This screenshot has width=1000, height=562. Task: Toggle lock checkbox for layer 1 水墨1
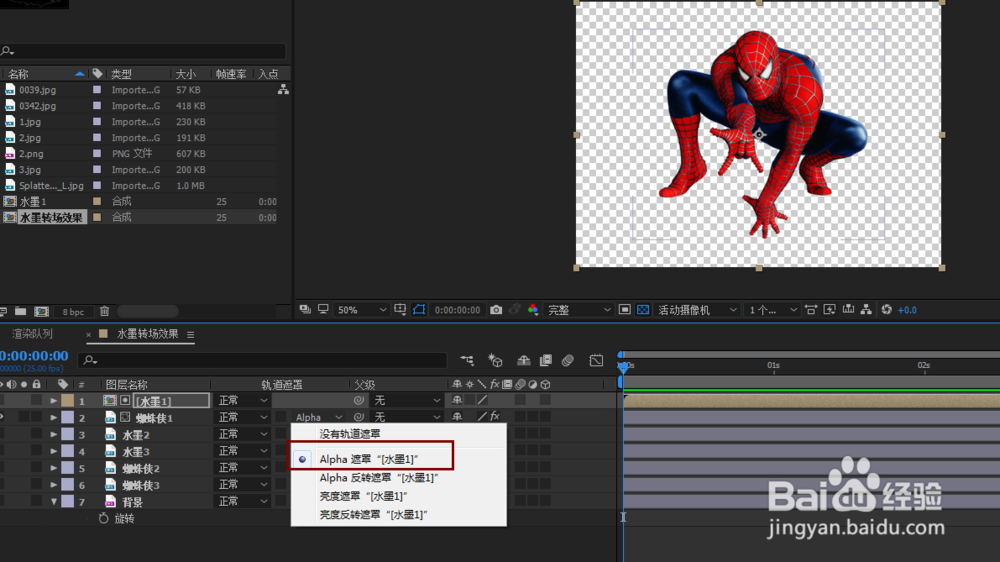click(x=36, y=400)
